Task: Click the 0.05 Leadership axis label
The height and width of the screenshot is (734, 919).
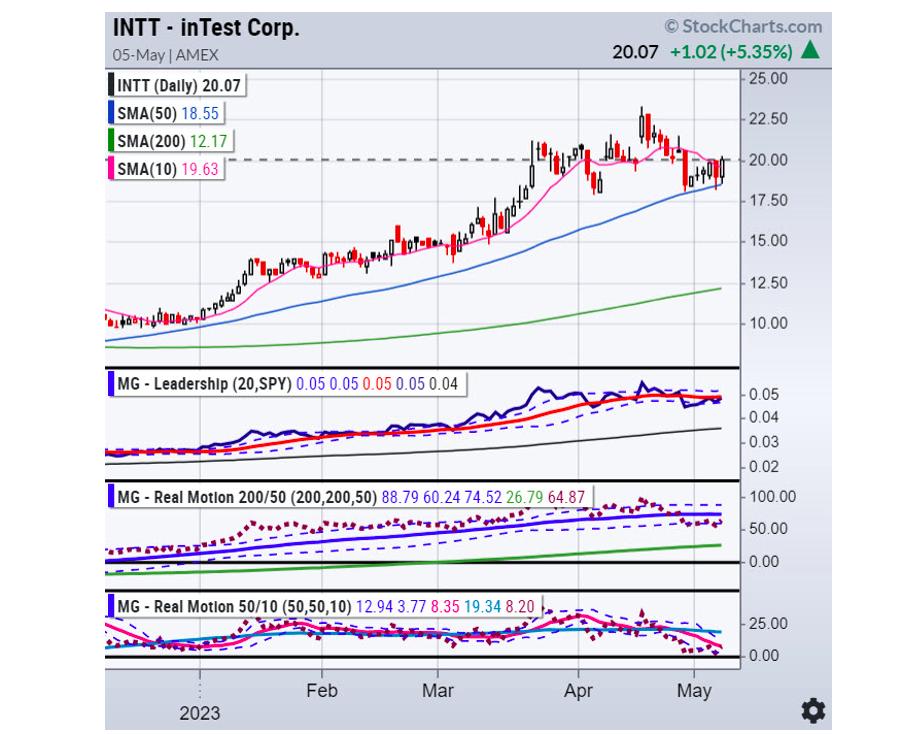Action: (764, 395)
